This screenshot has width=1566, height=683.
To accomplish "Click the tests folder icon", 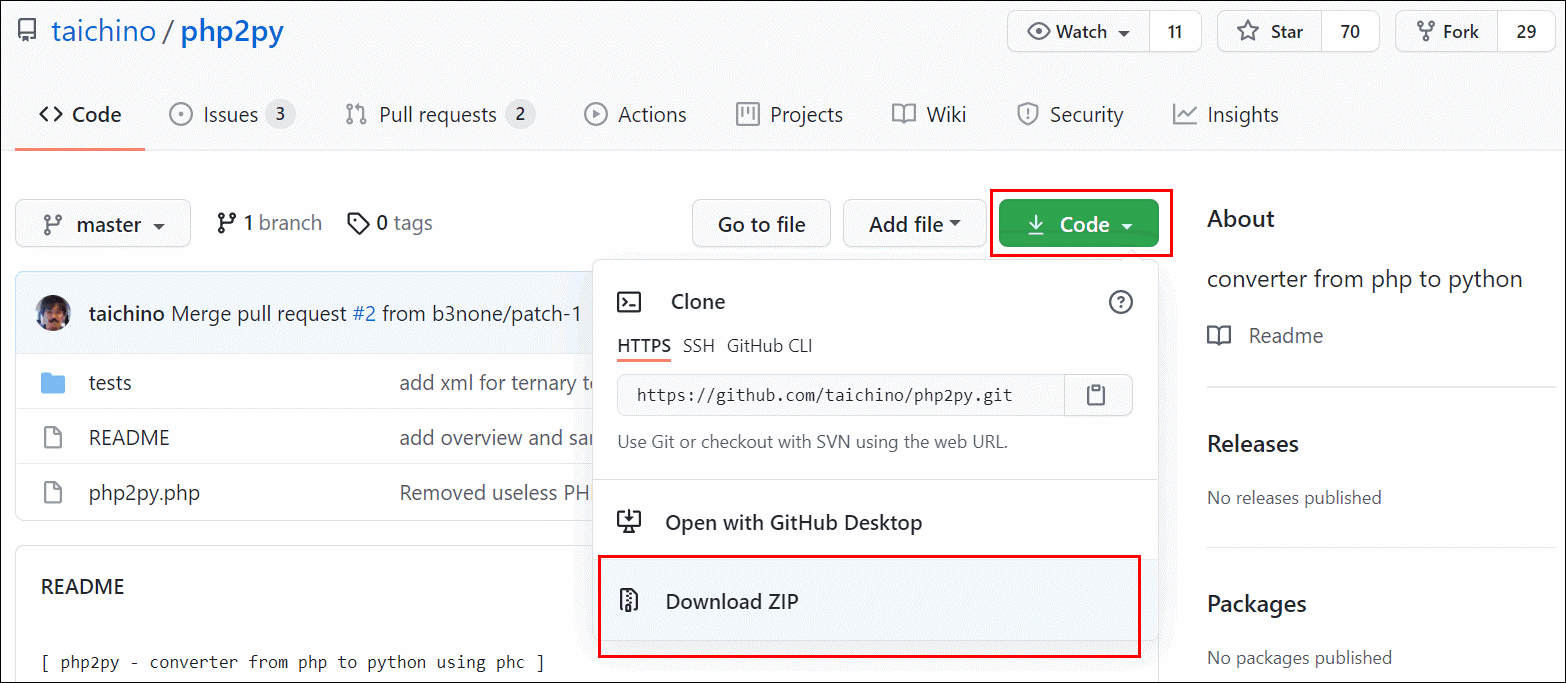I will pyautogui.click(x=53, y=383).
